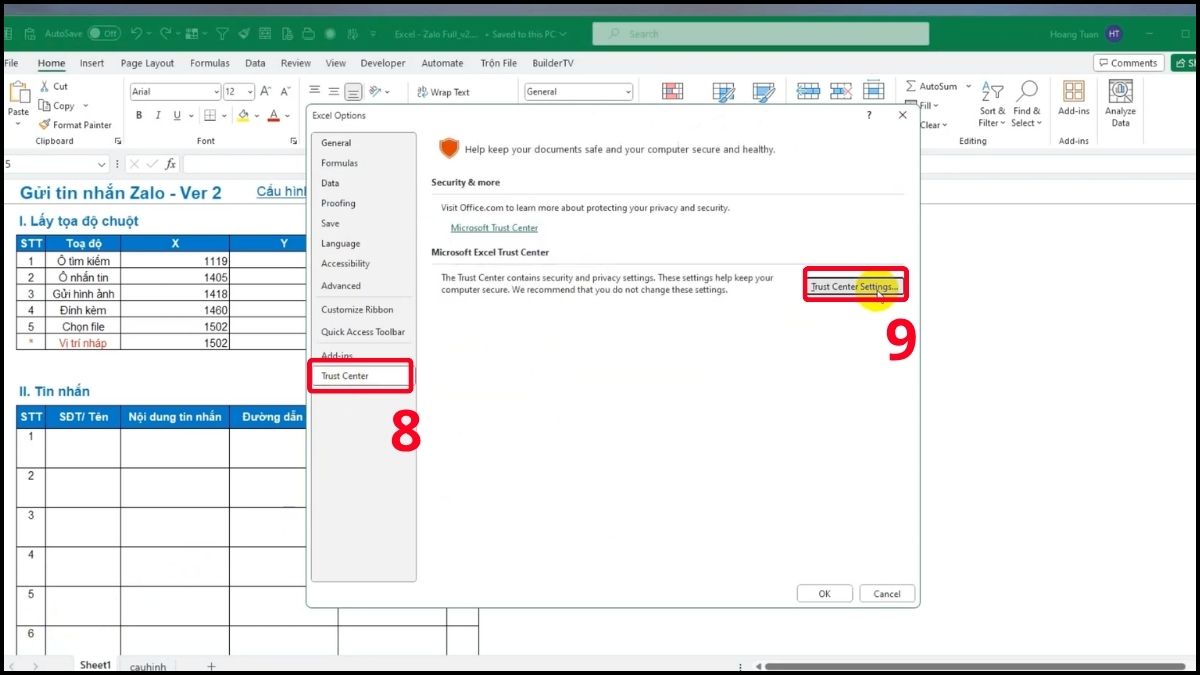Click the Help question mark in Excel Options
The height and width of the screenshot is (675, 1200).
(x=868, y=115)
